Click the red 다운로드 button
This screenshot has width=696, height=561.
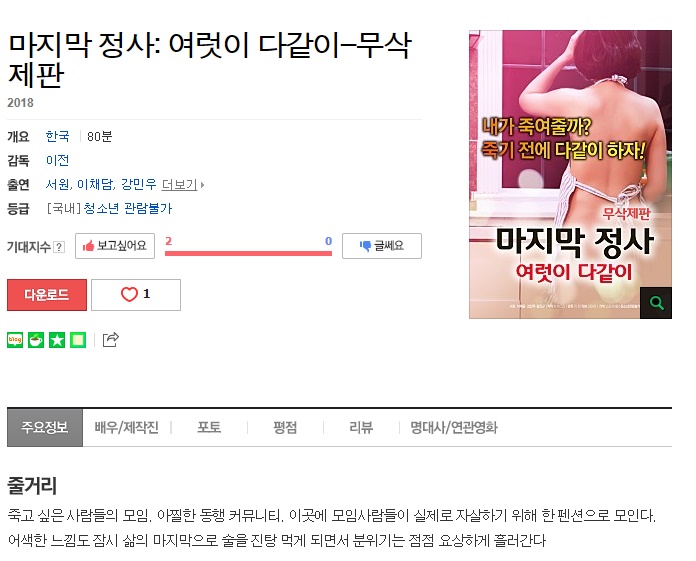point(47,295)
